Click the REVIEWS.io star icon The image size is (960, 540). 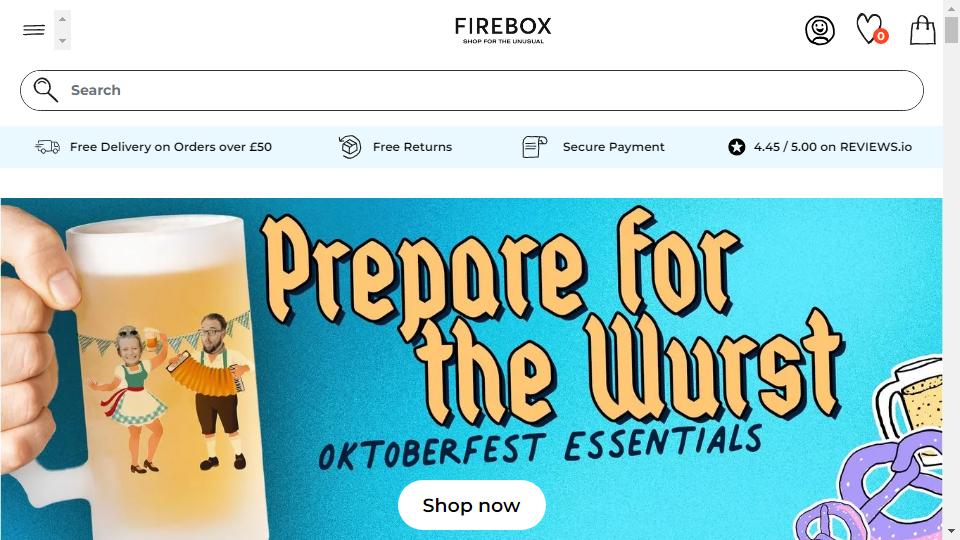click(x=737, y=147)
